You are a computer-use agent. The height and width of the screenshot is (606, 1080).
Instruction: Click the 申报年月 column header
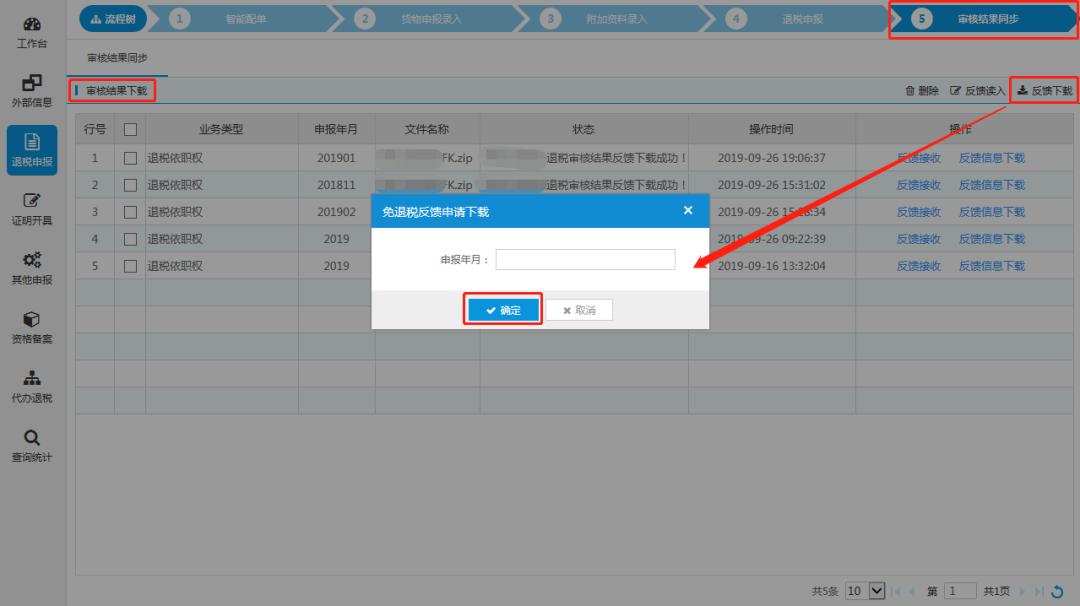point(336,129)
